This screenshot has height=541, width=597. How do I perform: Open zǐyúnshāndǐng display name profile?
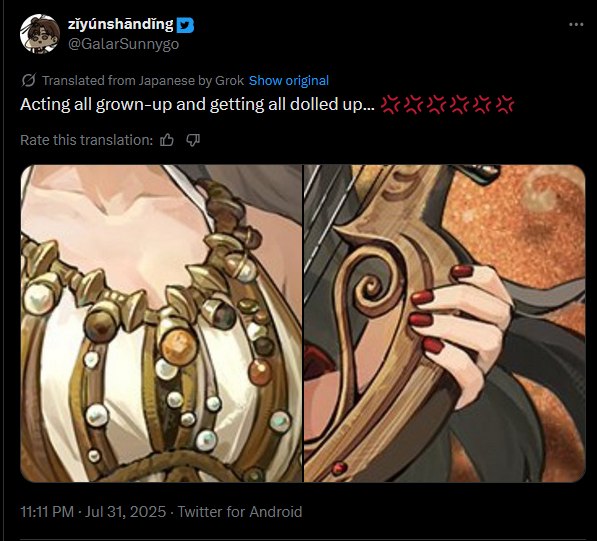pos(121,24)
